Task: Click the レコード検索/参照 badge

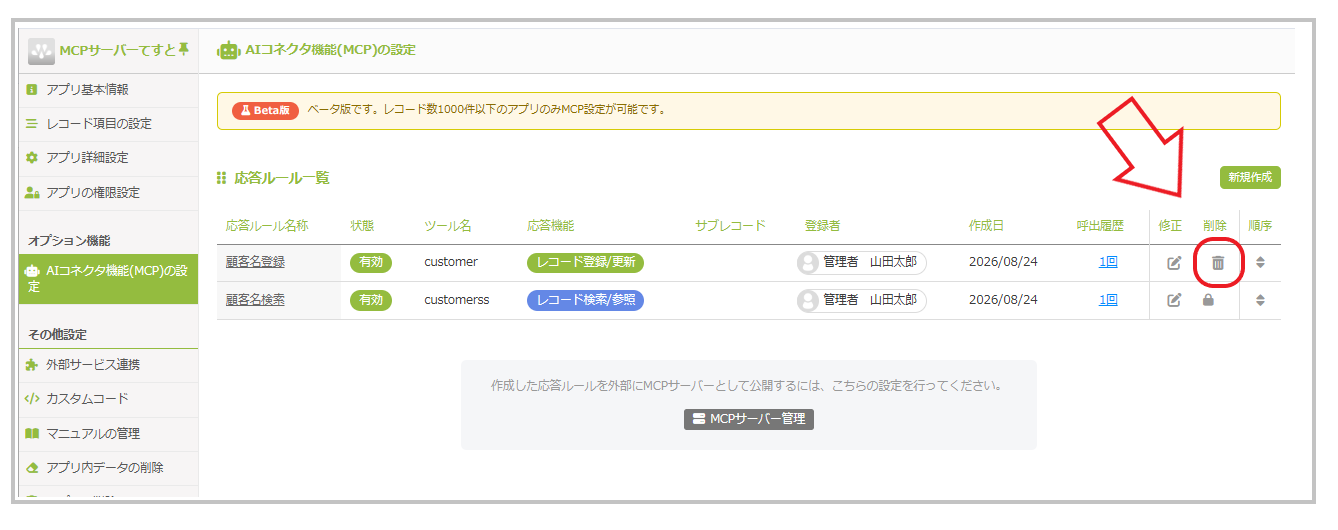Action: click(x=585, y=299)
